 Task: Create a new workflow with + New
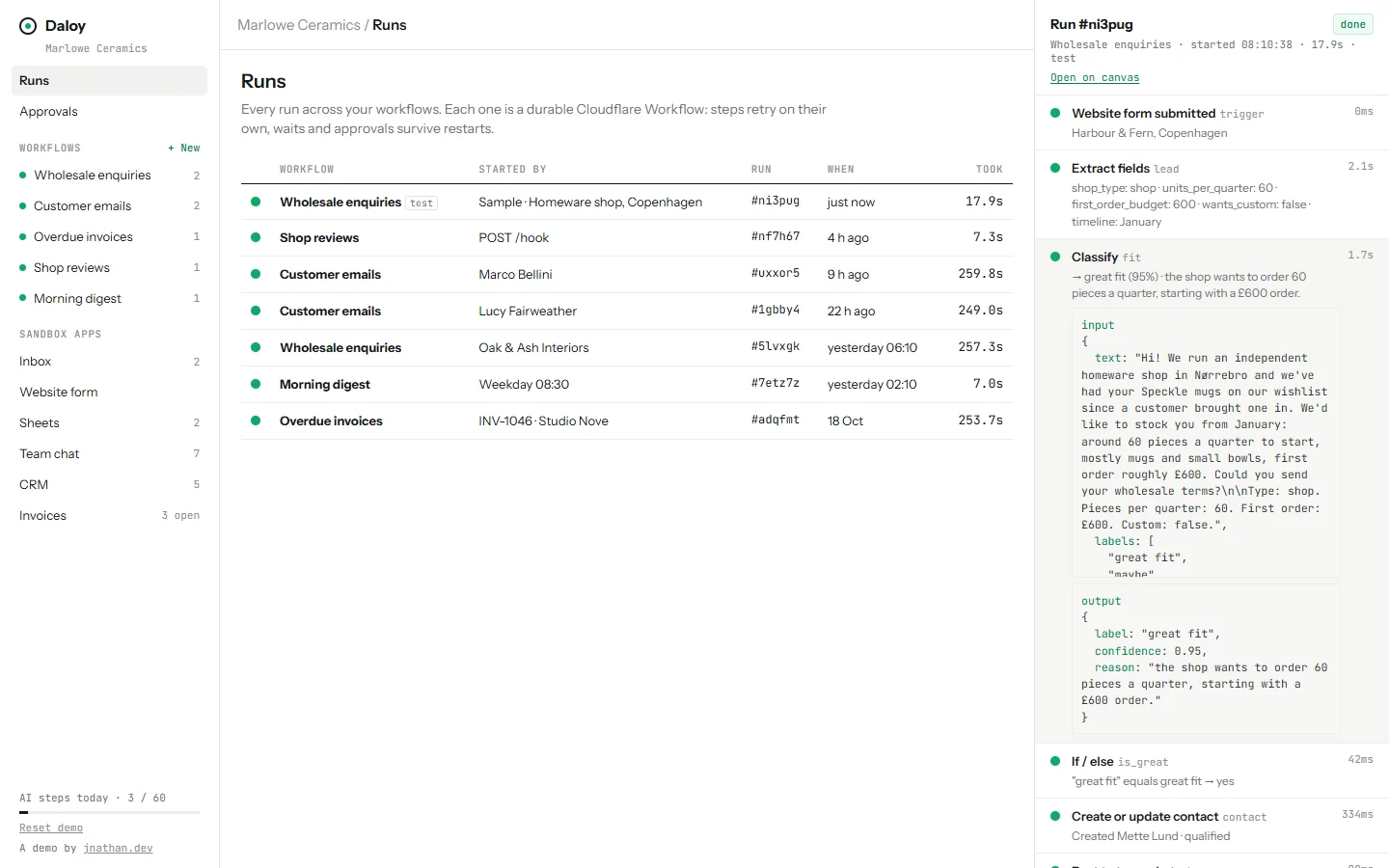tap(183, 149)
